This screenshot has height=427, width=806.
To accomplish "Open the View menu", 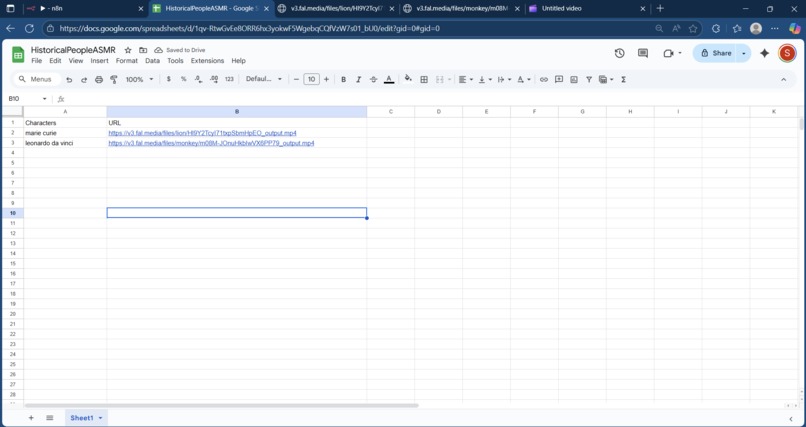I will click(x=76, y=61).
